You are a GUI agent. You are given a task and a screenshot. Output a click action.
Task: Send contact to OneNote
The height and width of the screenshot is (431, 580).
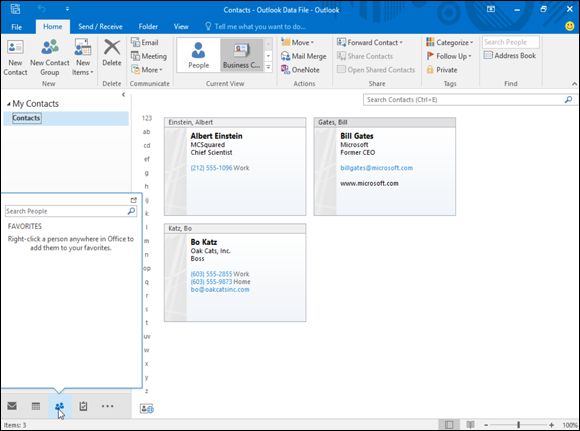[300, 70]
